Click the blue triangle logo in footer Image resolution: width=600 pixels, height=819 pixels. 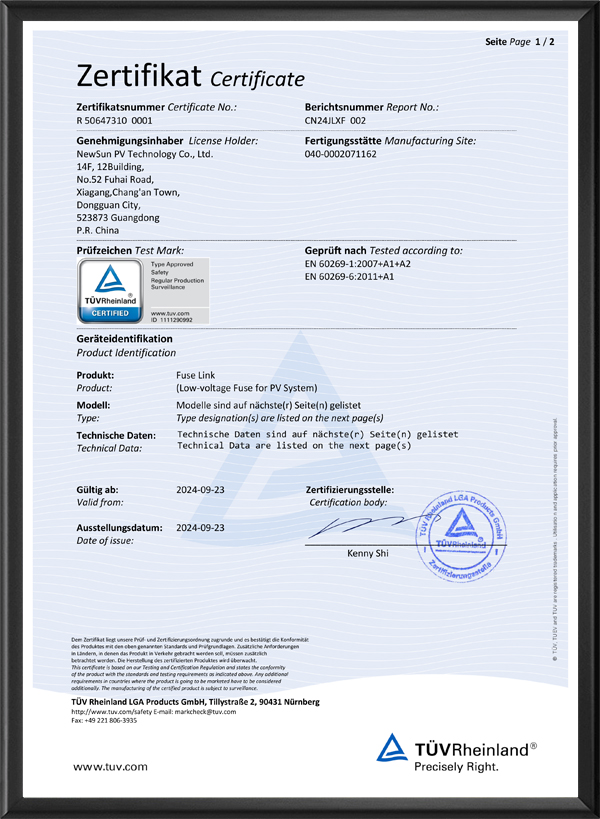392,747
